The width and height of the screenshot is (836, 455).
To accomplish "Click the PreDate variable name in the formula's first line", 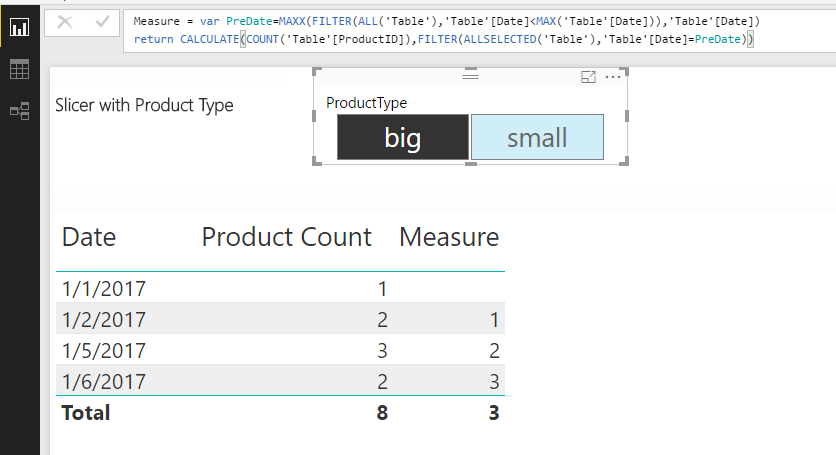I will click(x=249, y=21).
